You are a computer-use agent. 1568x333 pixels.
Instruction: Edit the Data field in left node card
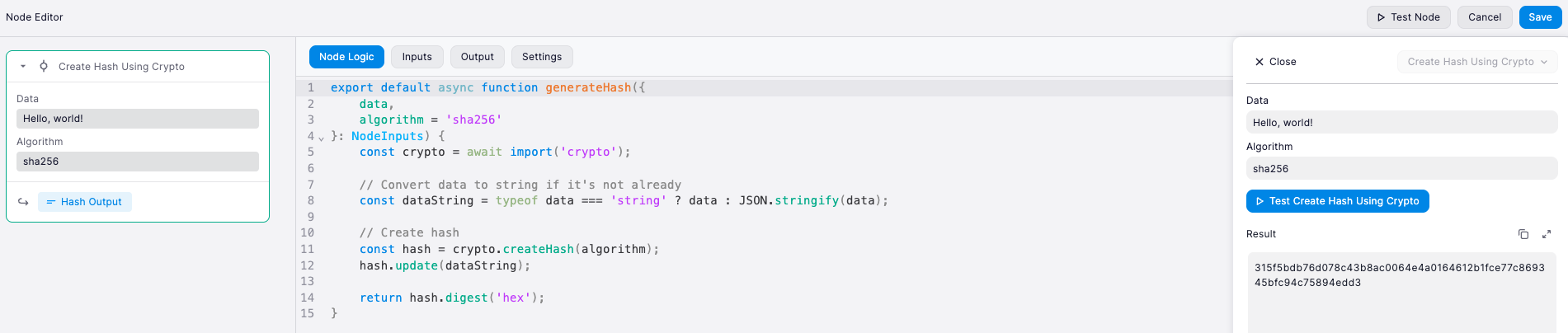[x=138, y=119]
